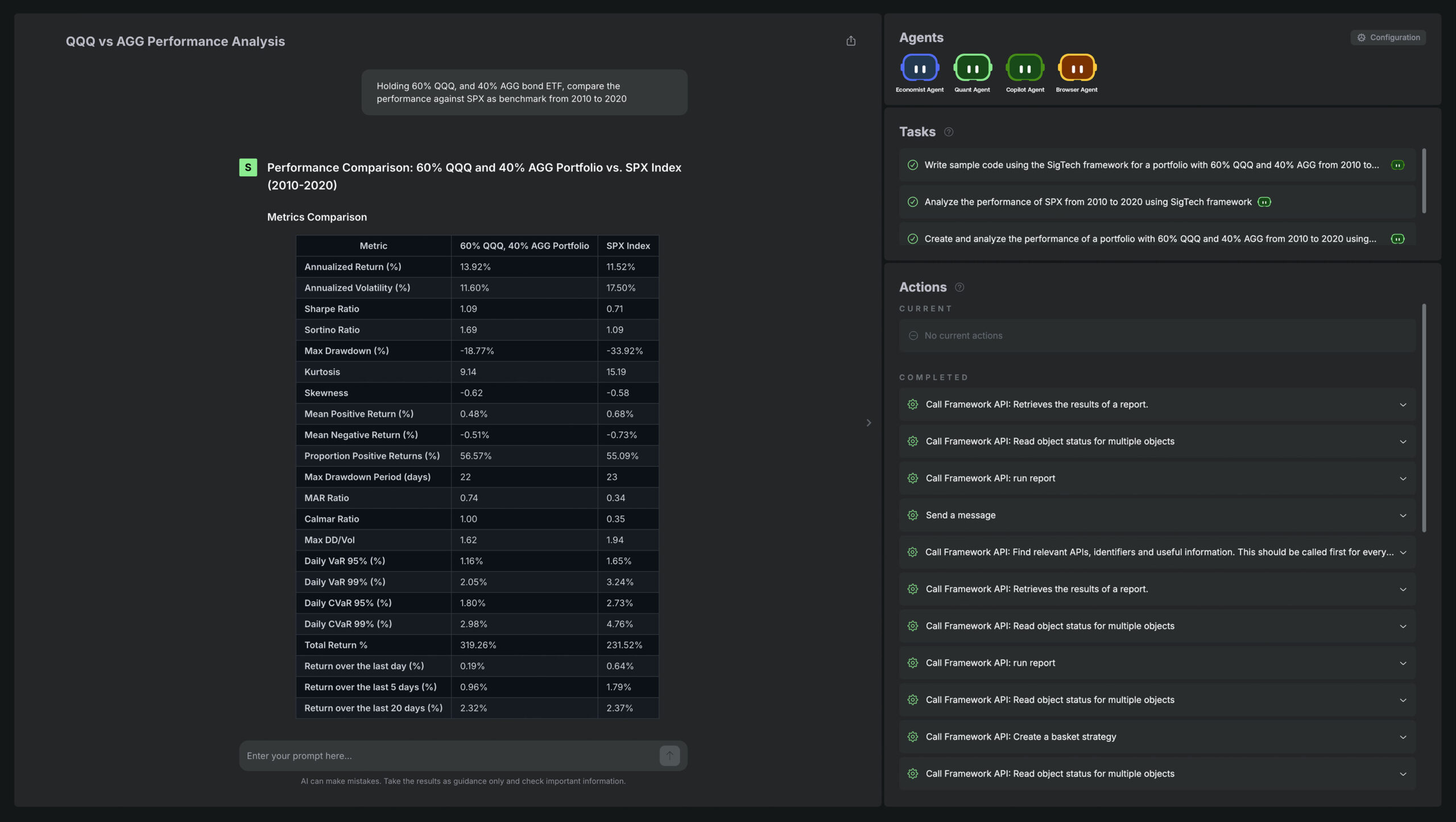Click agent badge on 'Analyze the performance of SPX' task
1456x822 pixels.
tap(1264, 202)
